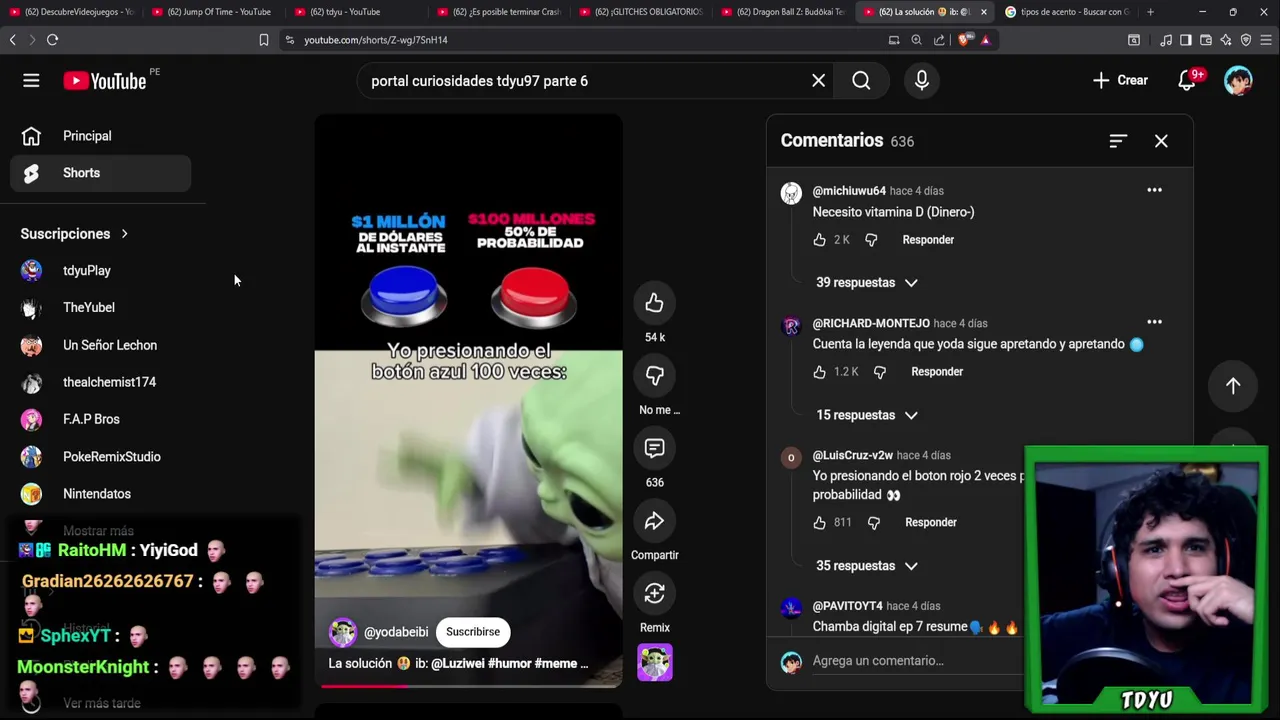The height and width of the screenshot is (720, 1280).
Task: Switch to Jump Of Time browser tab
Action: [213, 12]
